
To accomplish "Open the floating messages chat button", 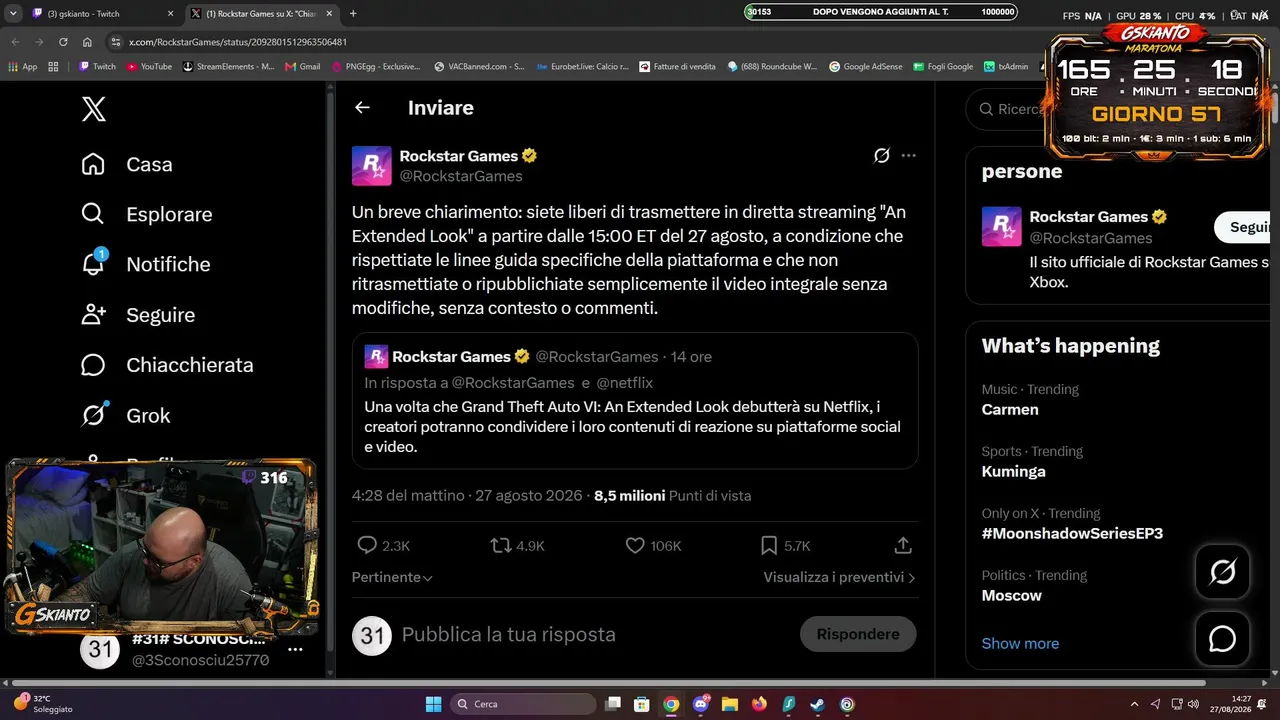I will (1222, 639).
